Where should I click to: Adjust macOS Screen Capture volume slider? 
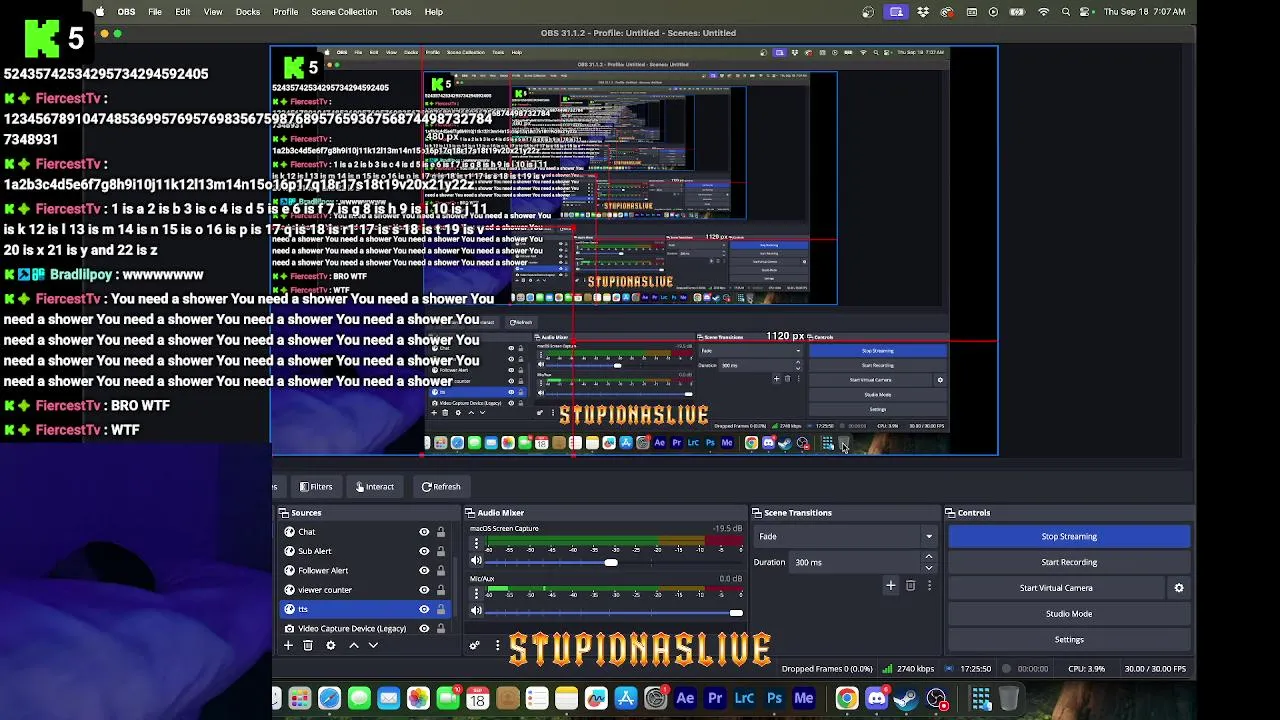(x=611, y=562)
